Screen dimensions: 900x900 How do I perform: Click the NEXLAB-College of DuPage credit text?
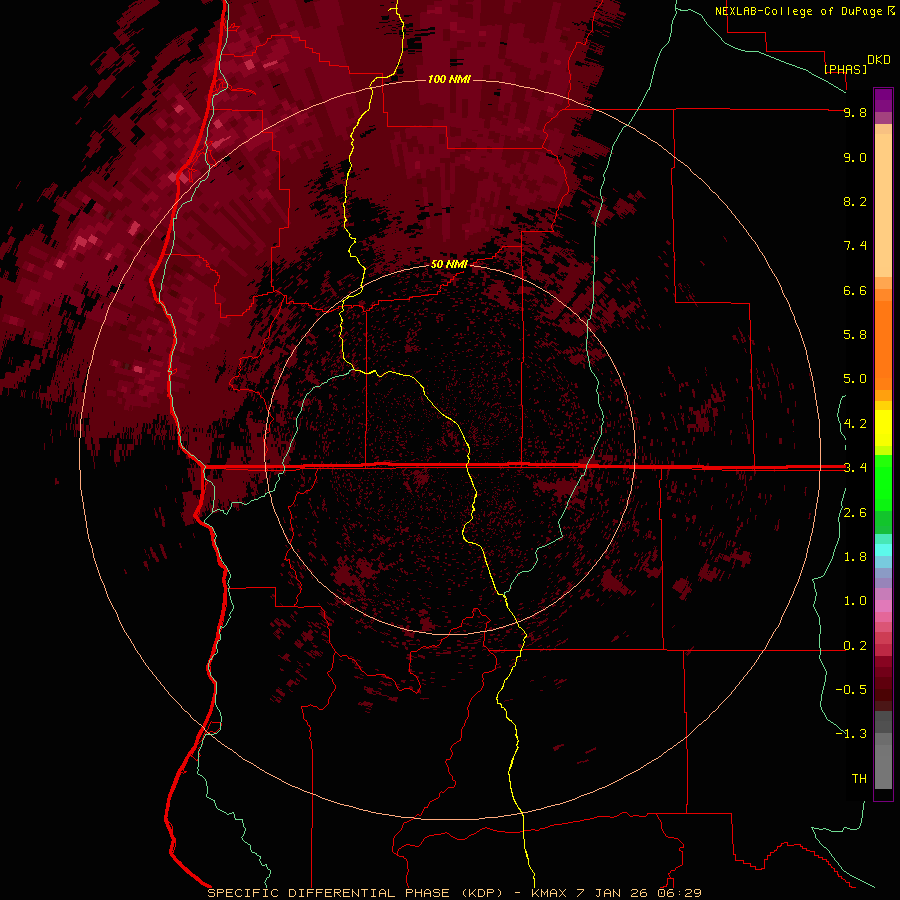[798, 11]
